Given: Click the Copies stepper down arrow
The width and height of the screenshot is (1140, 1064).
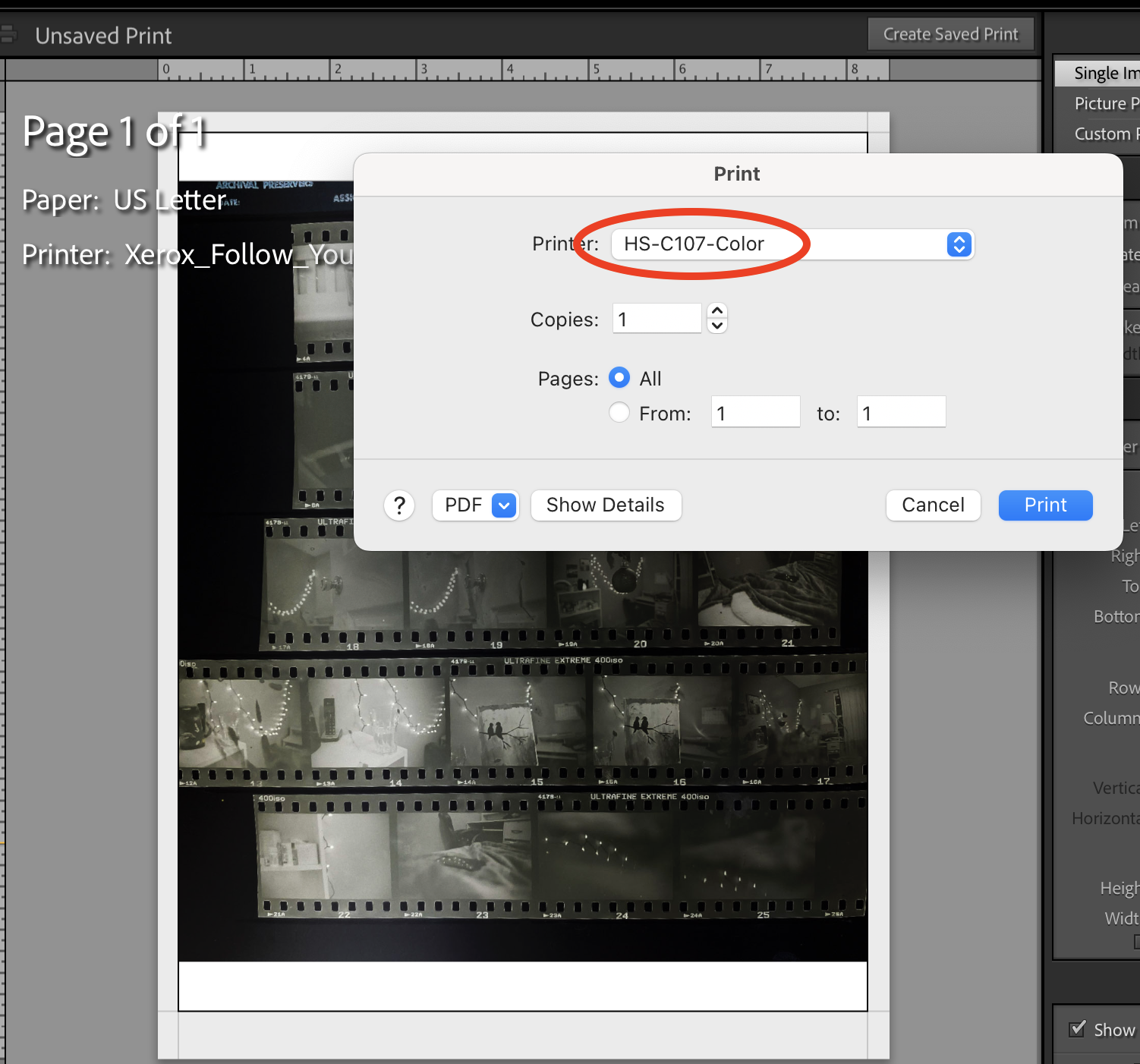Looking at the screenshot, I should point(716,326).
